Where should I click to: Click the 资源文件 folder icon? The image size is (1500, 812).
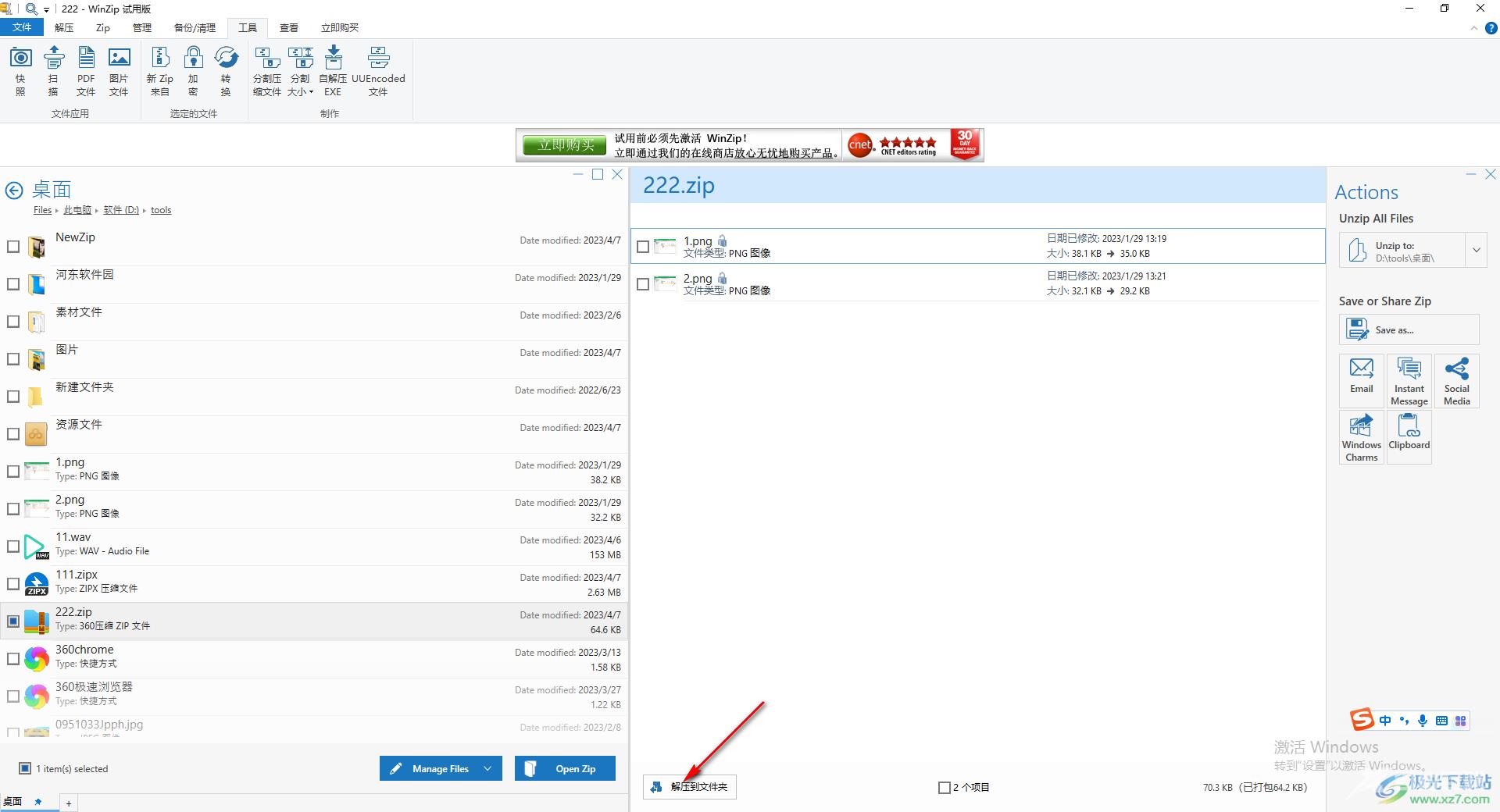37,434
